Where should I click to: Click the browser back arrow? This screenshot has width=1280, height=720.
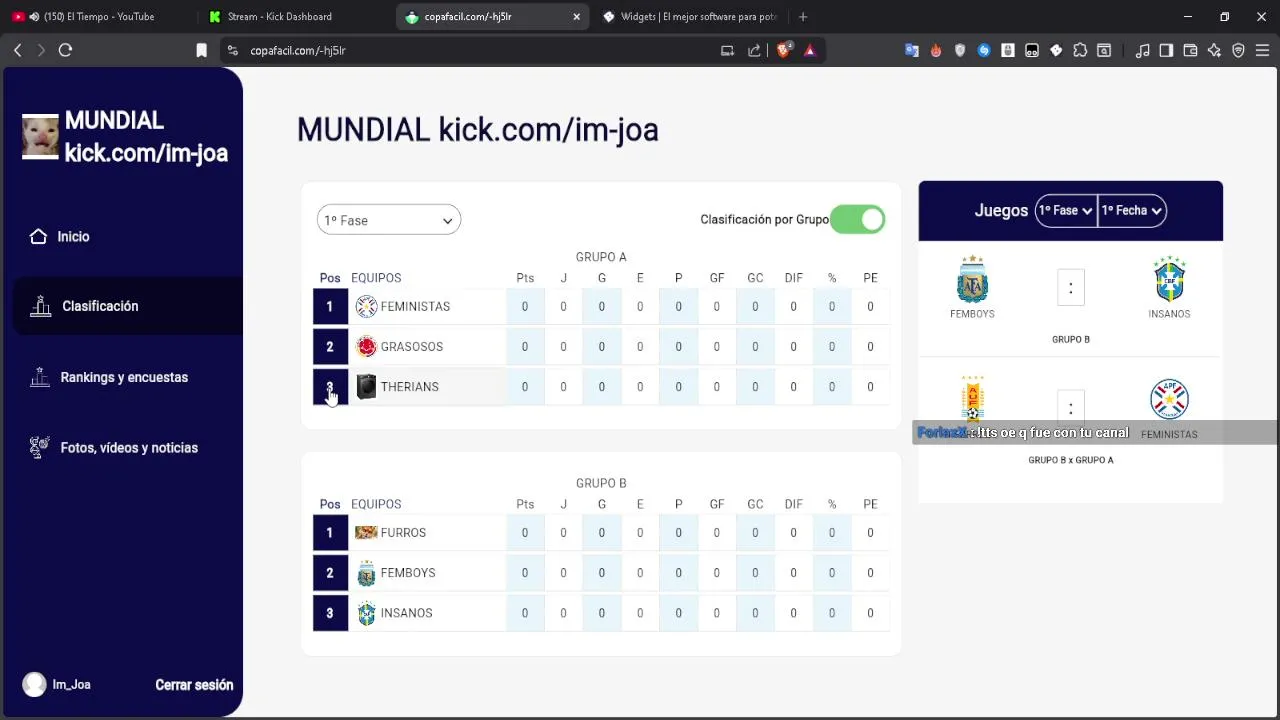pos(17,50)
